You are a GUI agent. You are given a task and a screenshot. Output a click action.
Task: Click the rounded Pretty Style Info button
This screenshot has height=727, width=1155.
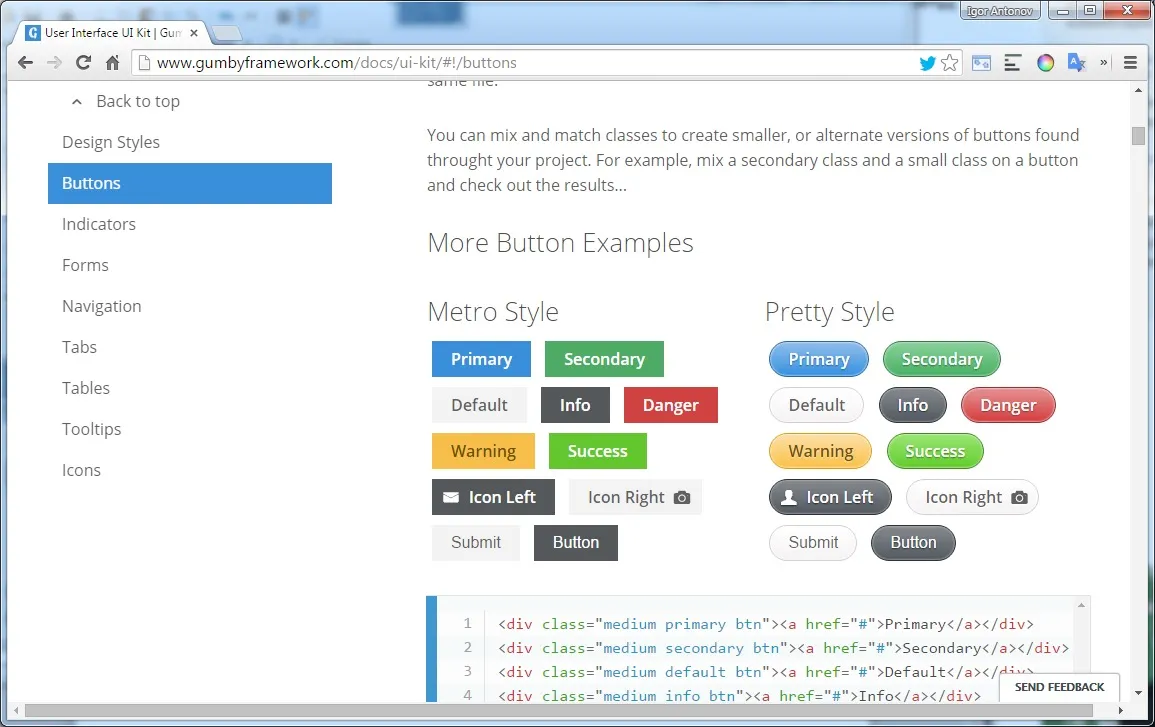(912, 405)
